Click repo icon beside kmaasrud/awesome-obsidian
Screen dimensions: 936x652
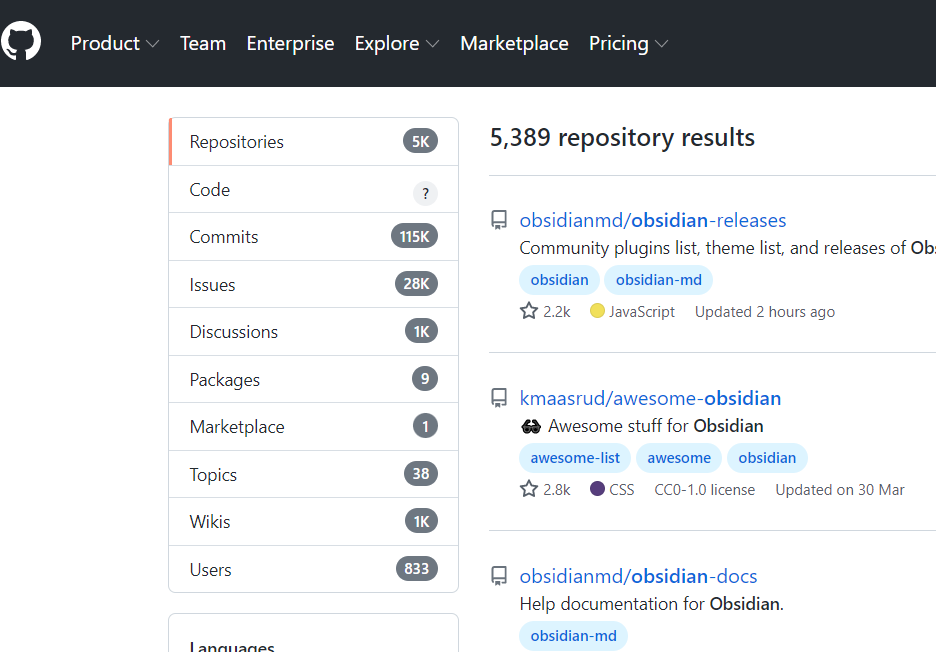(x=499, y=398)
